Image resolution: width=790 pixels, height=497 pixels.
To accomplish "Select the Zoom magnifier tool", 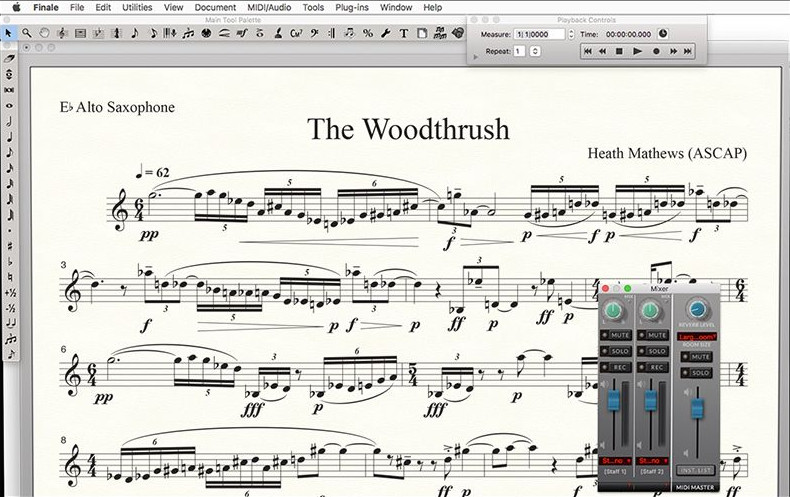I will pyautogui.click(x=27, y=33).
